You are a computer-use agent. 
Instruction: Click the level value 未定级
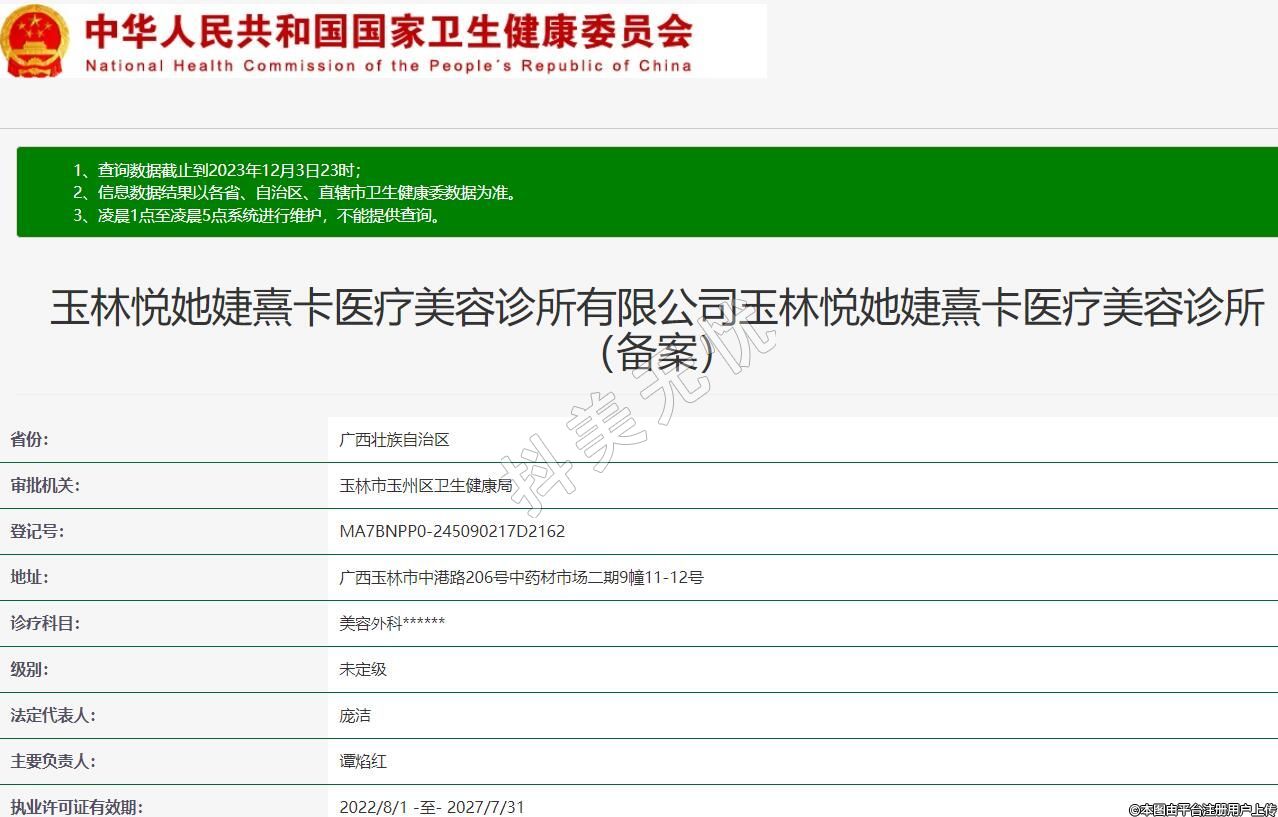[363, 669]
